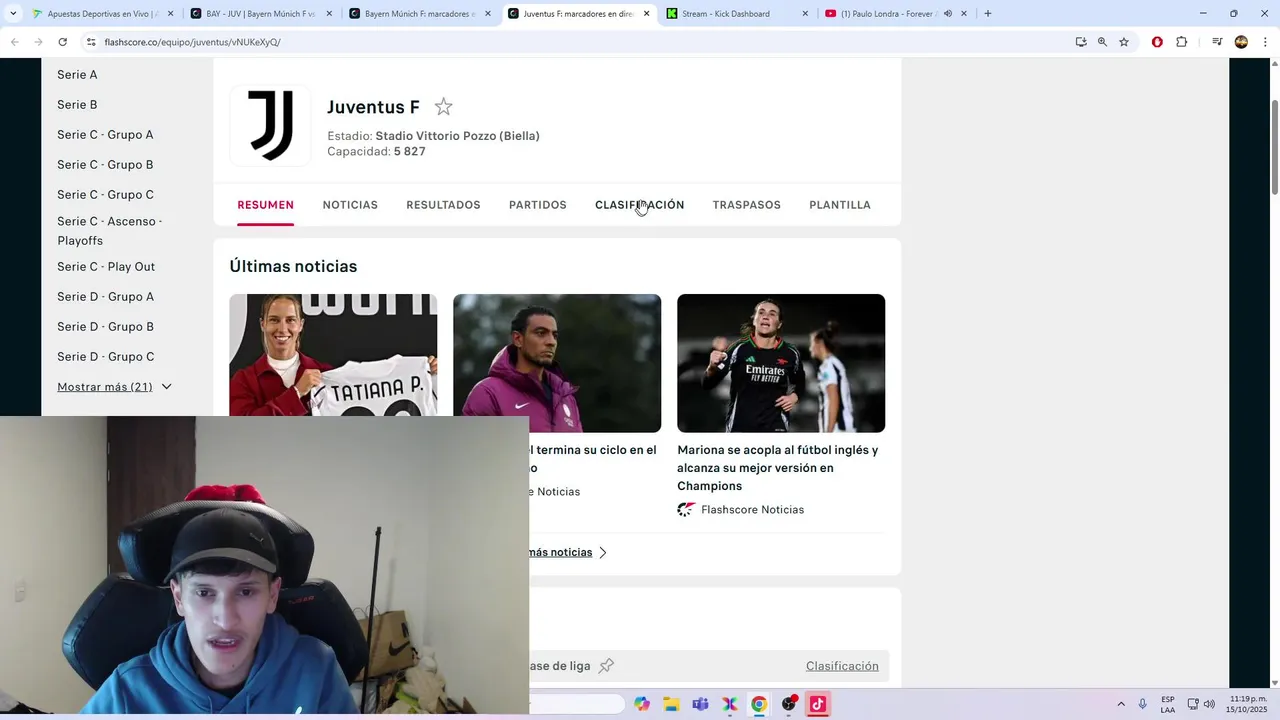Viewport: 1280px width, 720px height.
Task: Expand Mostrar más (21) list
Action: point(114,387)
